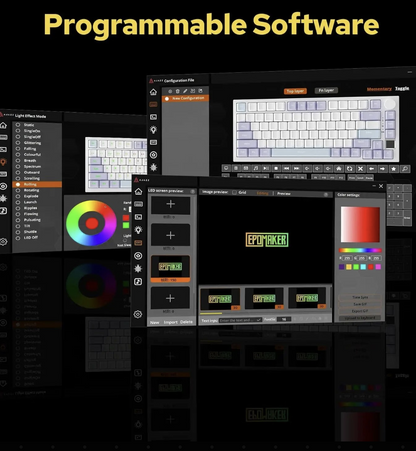Click the pencil edit icon above New Configuration
The image size is (416, 451).
click(185, 91)
